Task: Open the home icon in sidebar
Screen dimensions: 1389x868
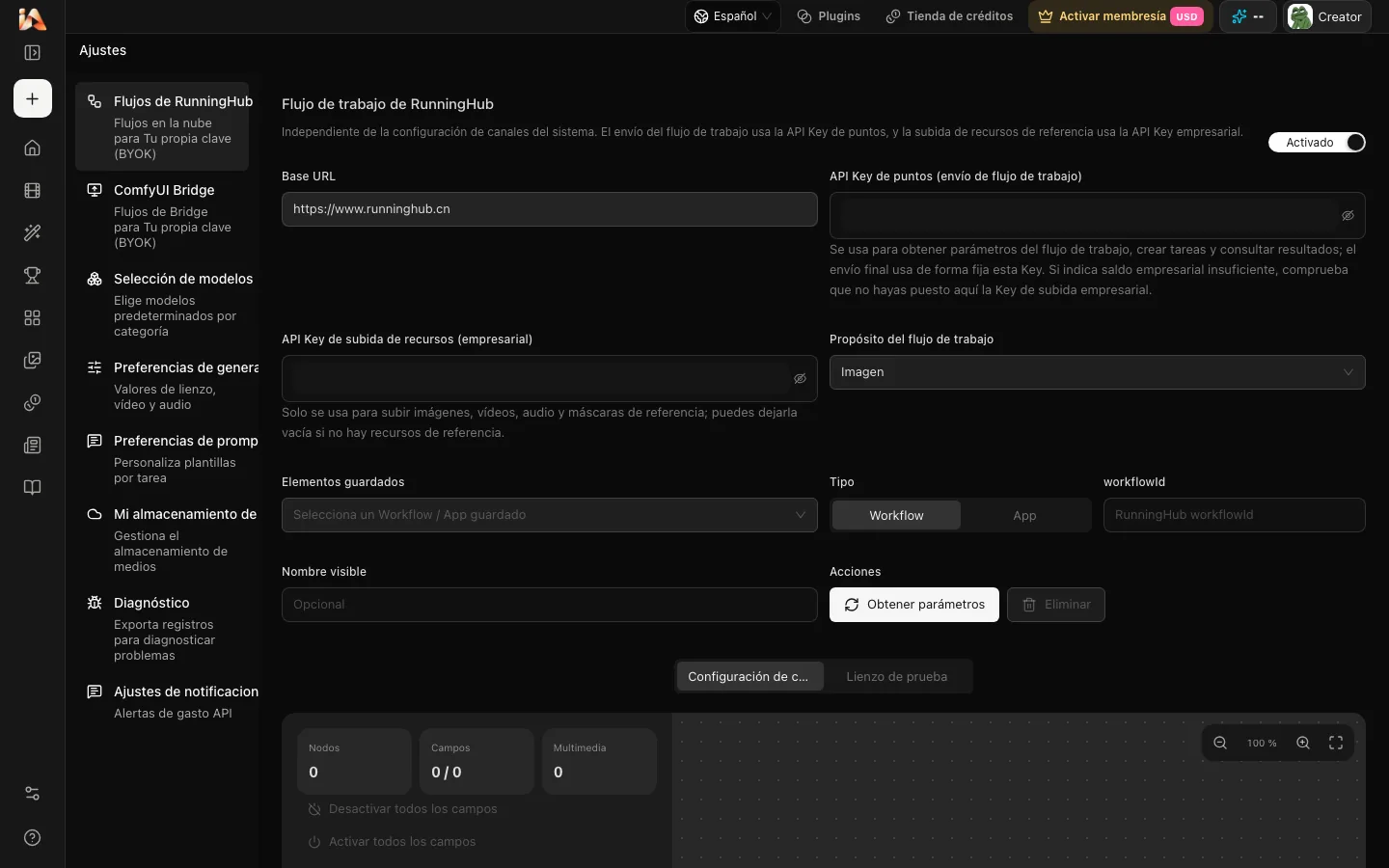Action: pyautogui.click(x=32, y=148)
